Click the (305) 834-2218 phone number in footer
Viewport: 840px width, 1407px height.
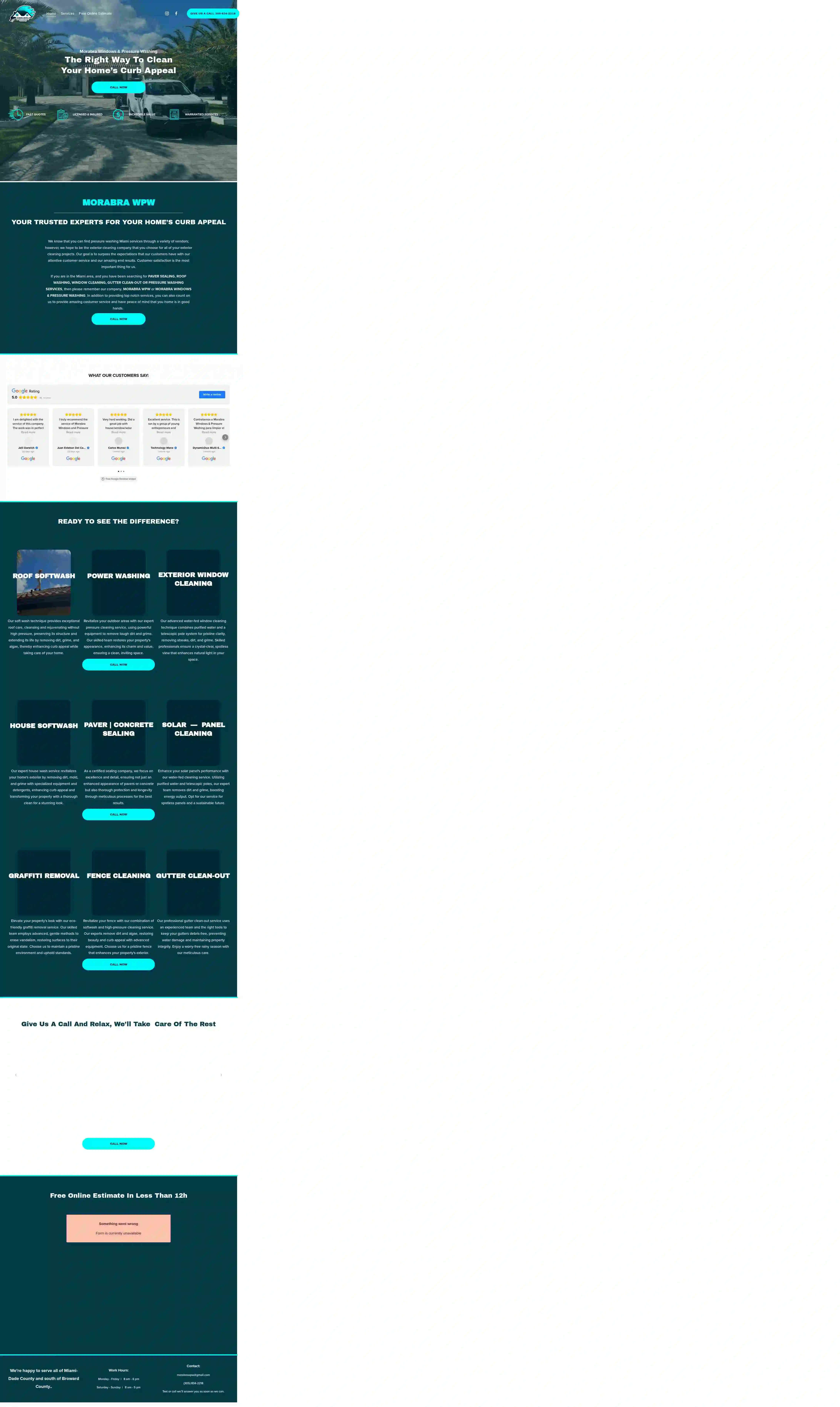pos(193,1383)
